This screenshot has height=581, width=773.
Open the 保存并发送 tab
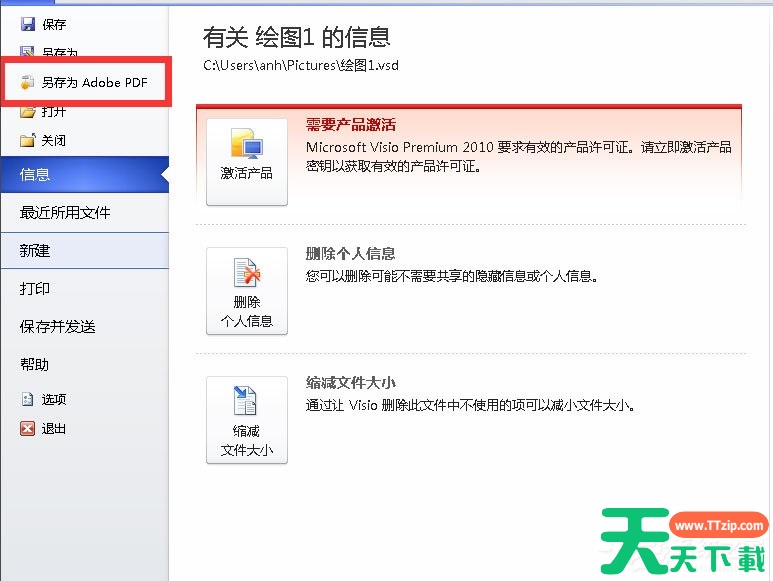click(x=85, y=326)
